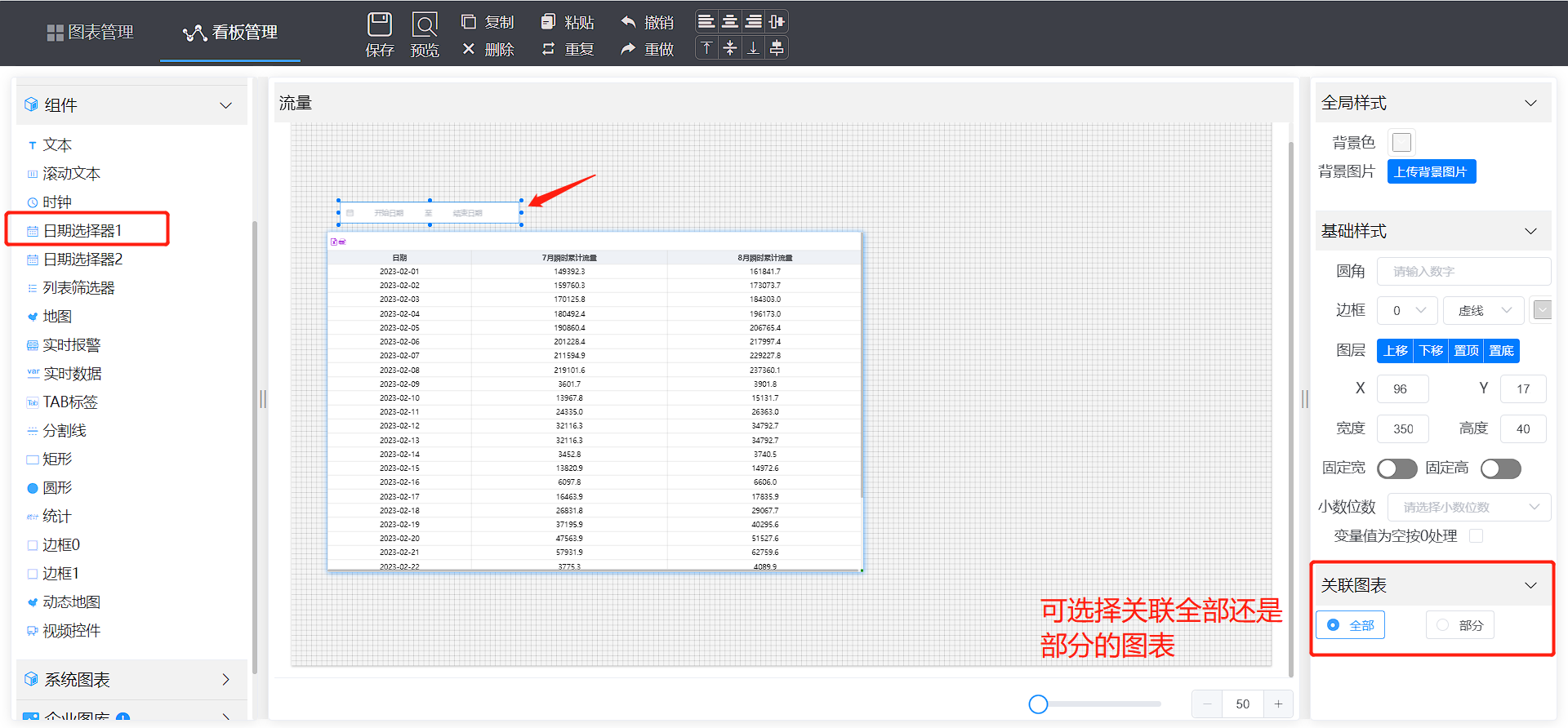Click the 重做 redo button
Screen dimensions: 1568x728
[647, 49]
